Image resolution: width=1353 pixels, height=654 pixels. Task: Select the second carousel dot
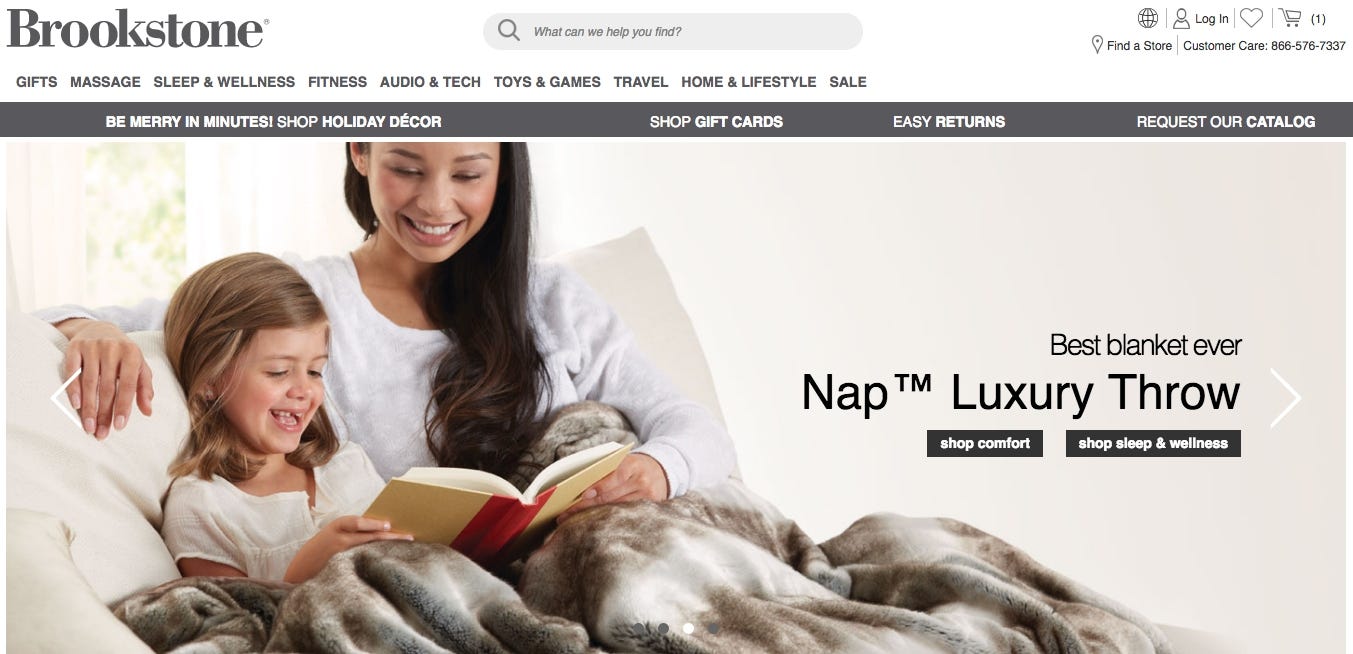pyautogui.click(x=663, y=628)
